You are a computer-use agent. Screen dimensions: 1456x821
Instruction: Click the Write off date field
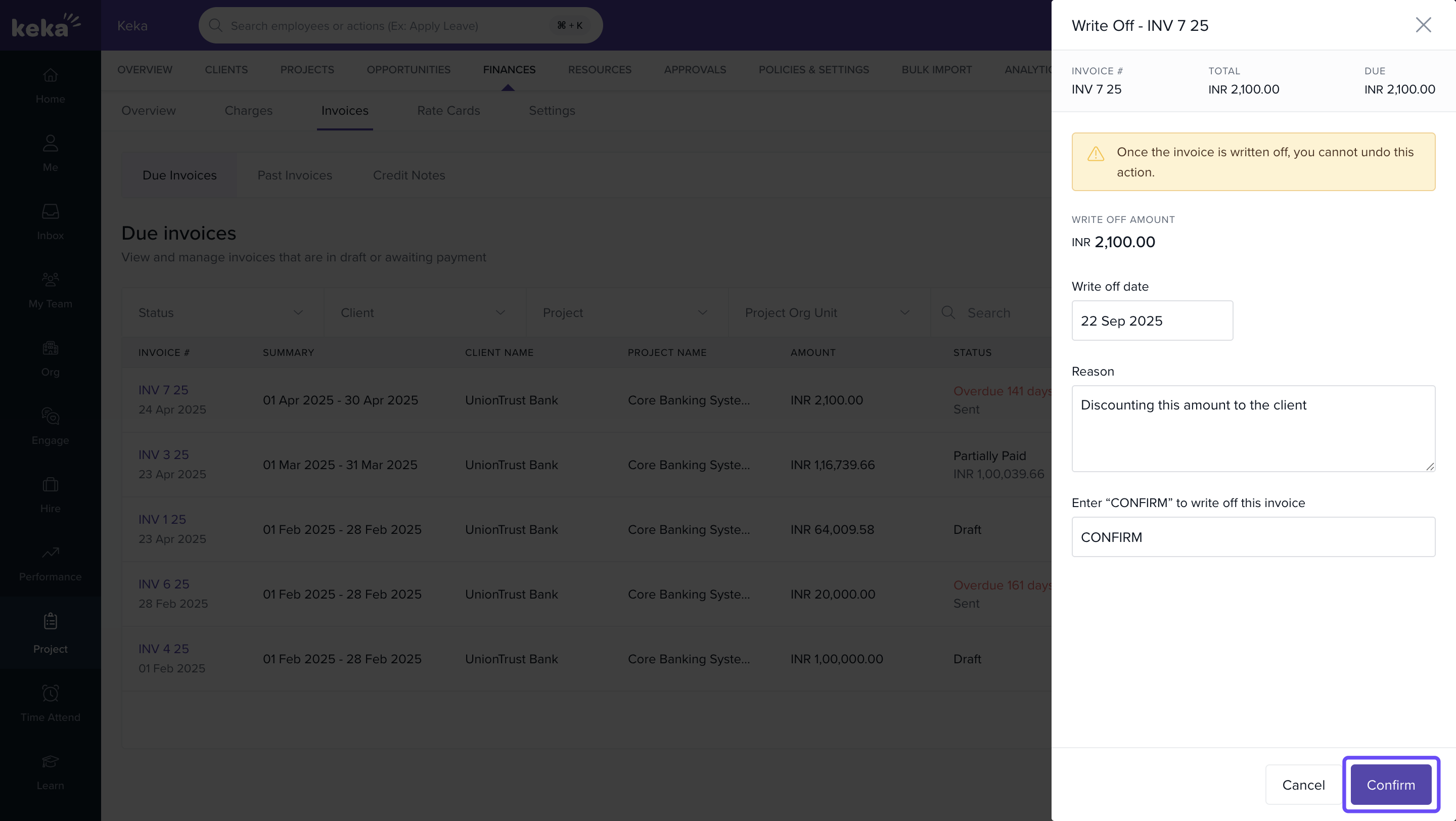tap(1151, 321)
